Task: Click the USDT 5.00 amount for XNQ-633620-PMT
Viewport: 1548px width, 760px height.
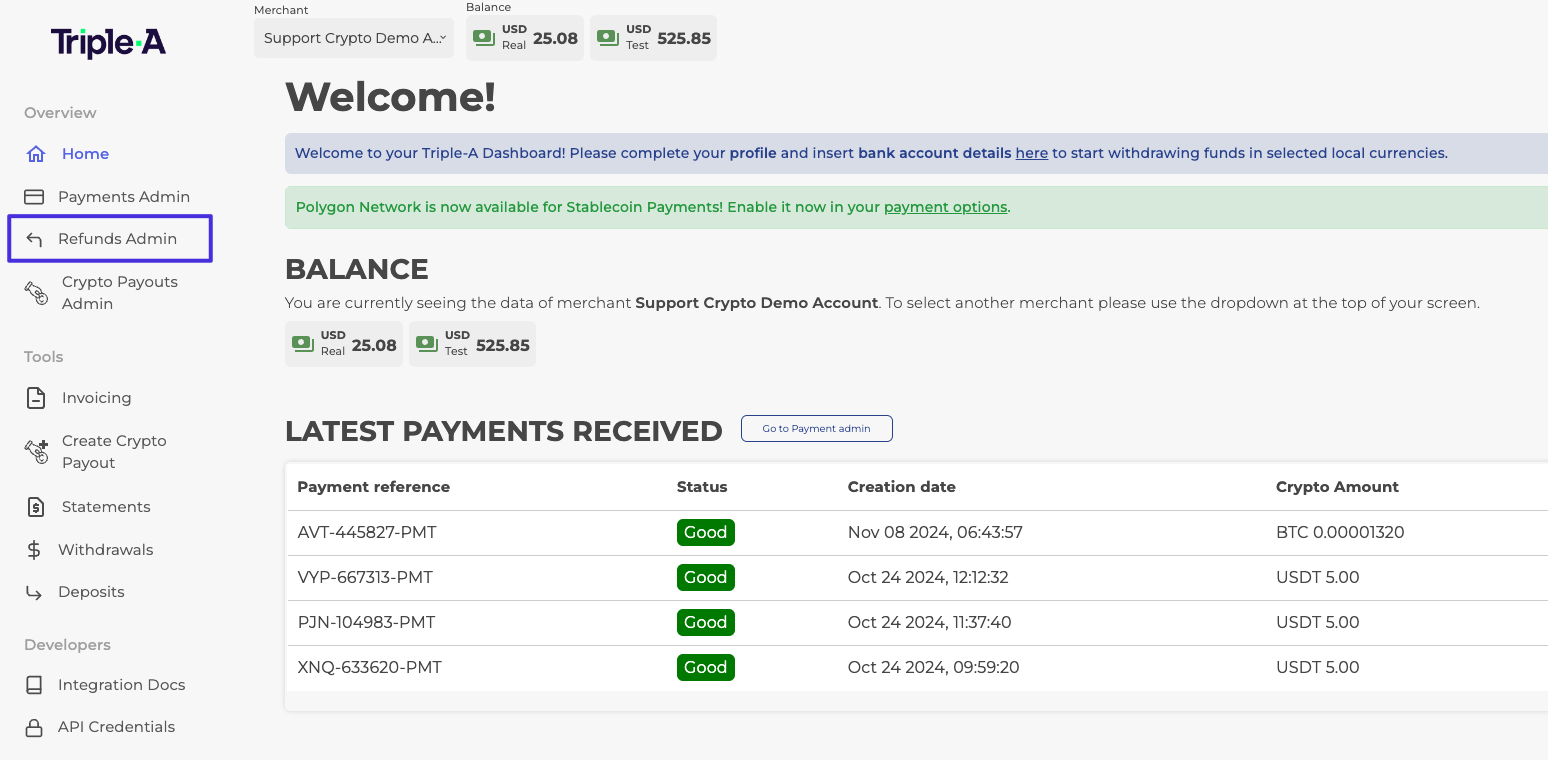Action: pyautogui.click(x=1317, y=667)
